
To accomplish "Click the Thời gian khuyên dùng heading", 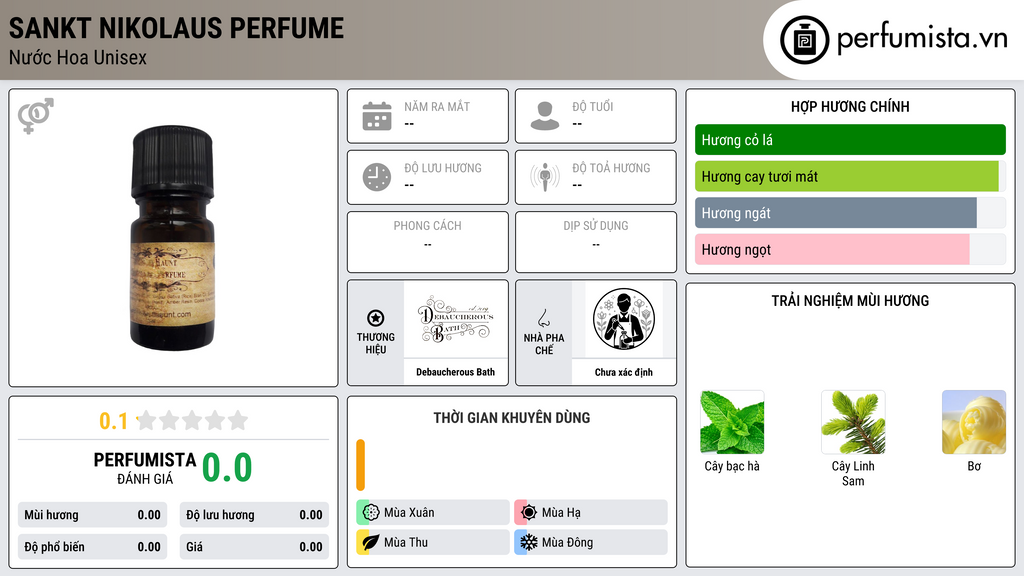I will point(512,418).
